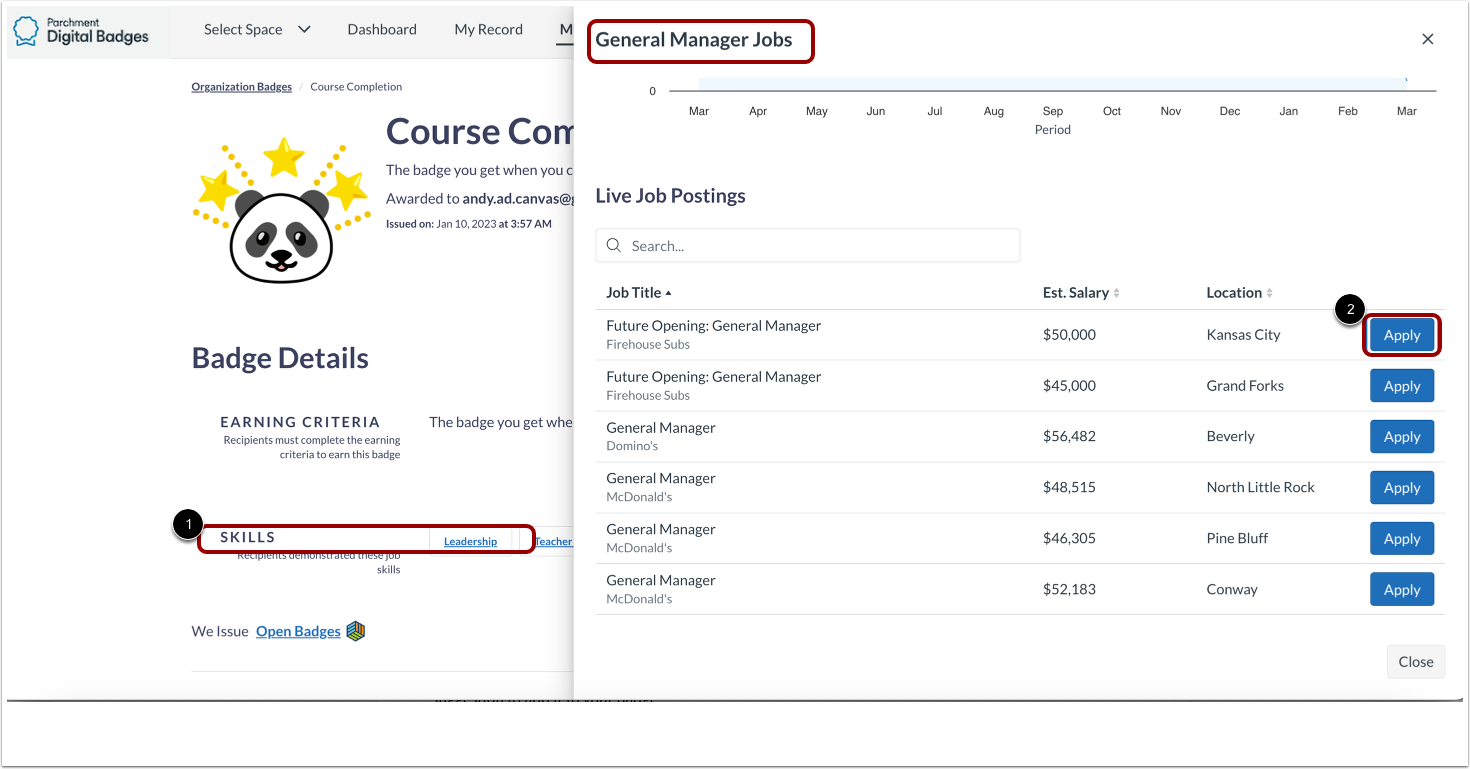Click the search magnifier icon
The image size is (1470, 769).
pyautogui.click(x=614, y=245)
